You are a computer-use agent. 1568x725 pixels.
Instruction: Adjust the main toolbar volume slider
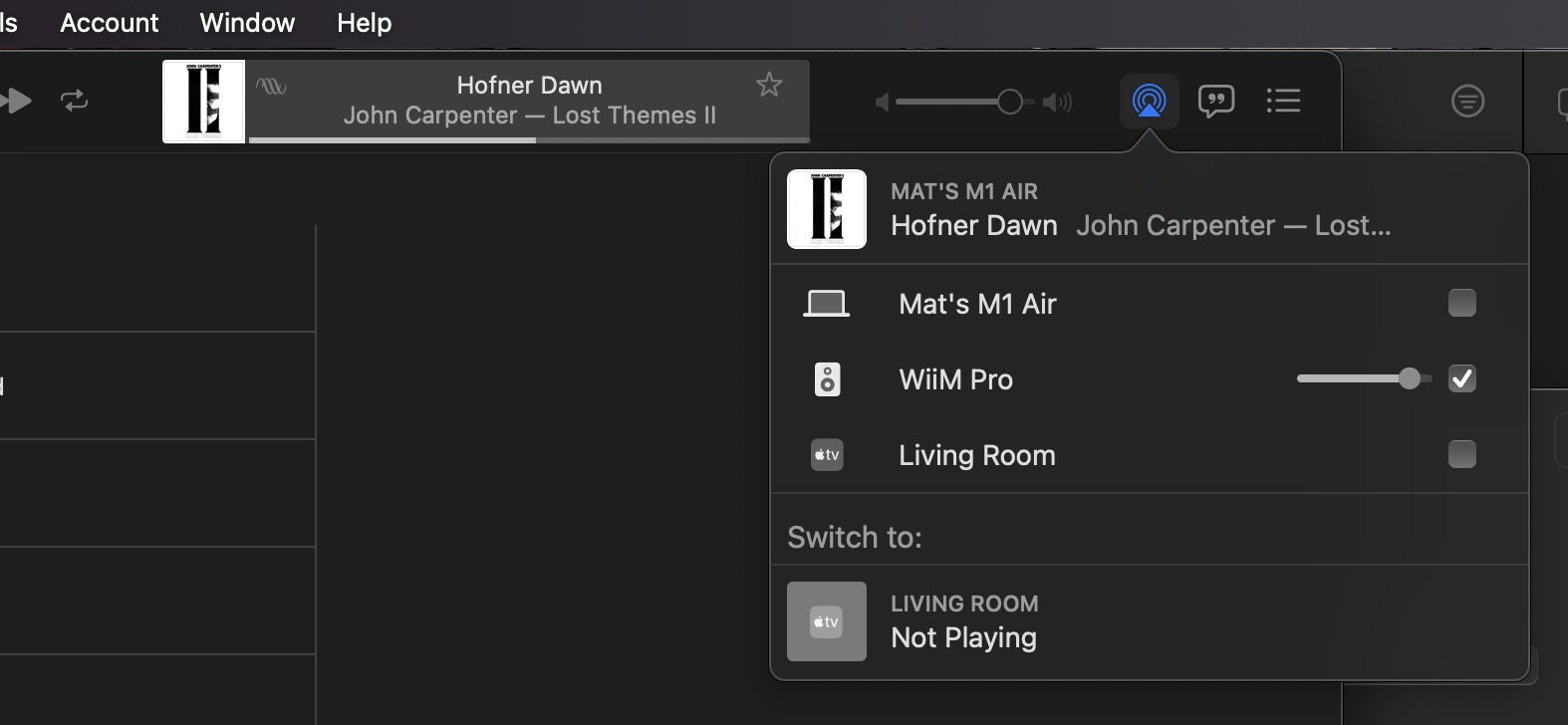pyautogui.click(x=964, y=102)
